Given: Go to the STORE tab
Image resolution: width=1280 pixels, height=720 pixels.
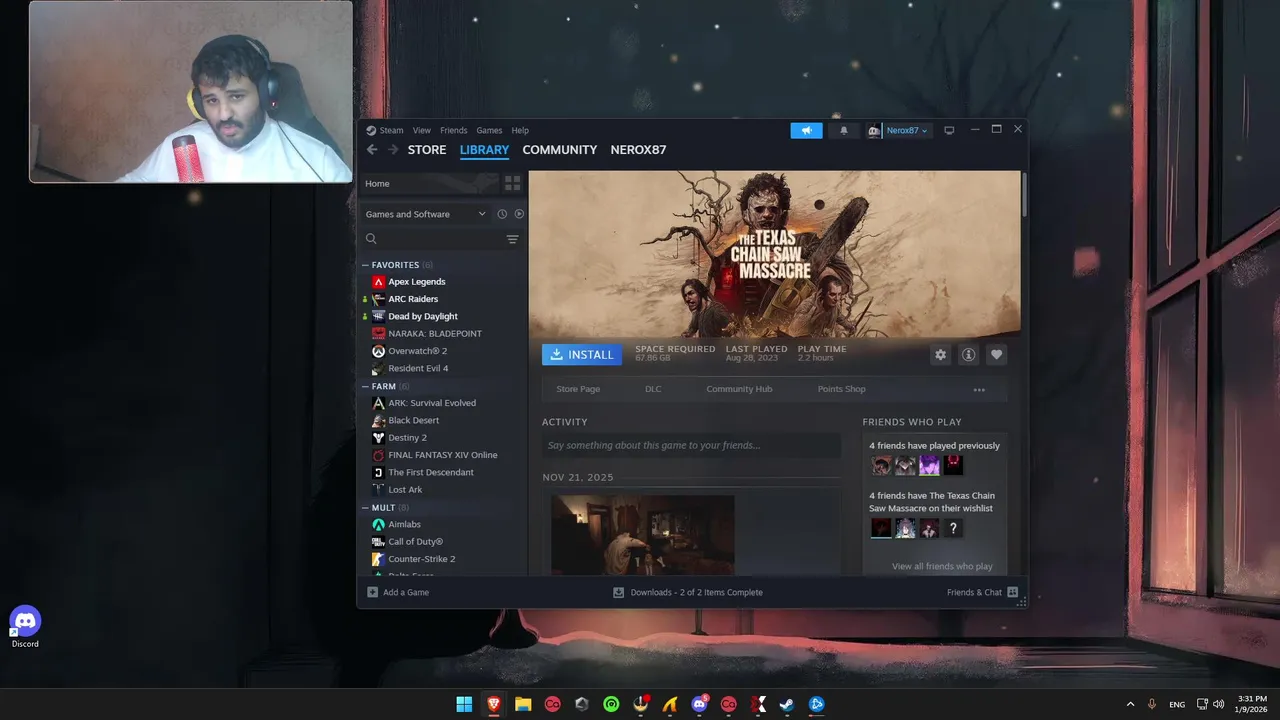Looking at the screenshot, I should coord(427,150).
